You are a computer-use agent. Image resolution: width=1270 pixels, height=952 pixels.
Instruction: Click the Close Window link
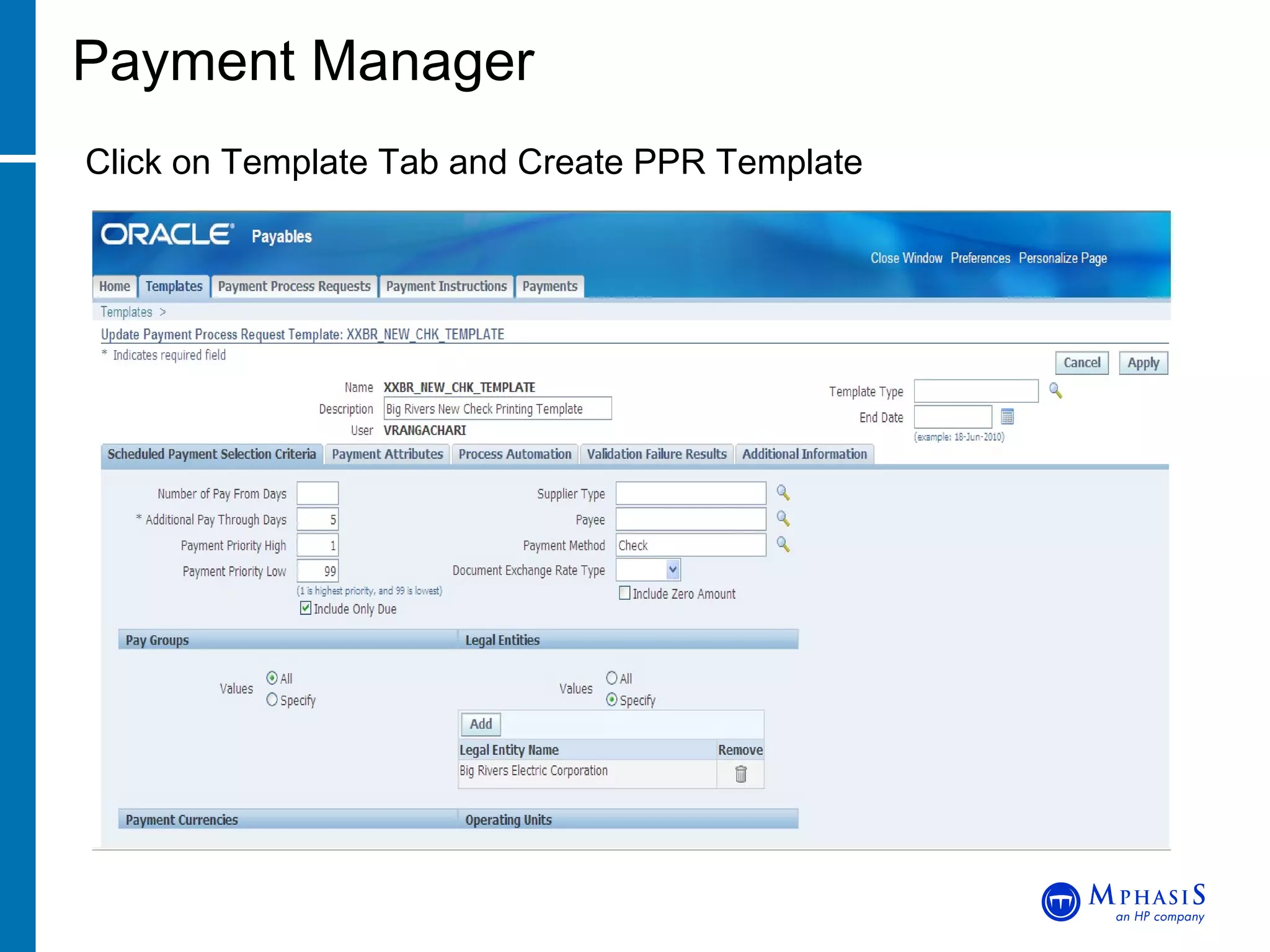[907, 258]
